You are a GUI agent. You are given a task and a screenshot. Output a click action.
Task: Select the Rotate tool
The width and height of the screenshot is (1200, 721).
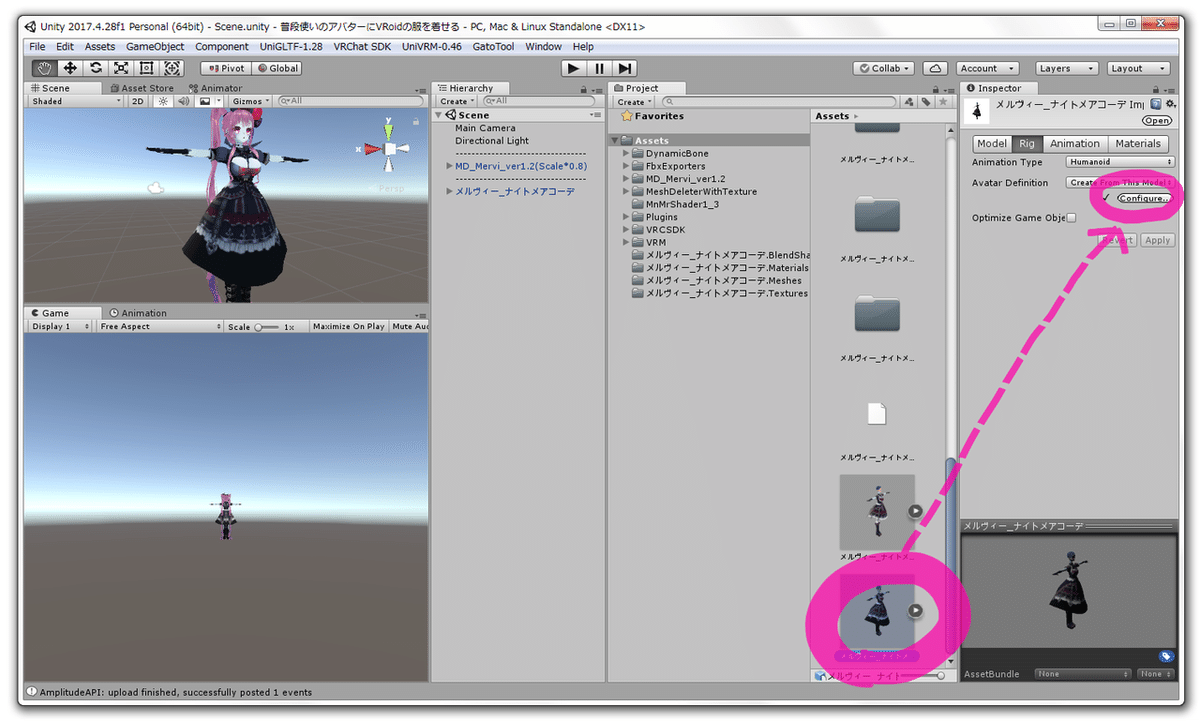(x=96, y=68)
